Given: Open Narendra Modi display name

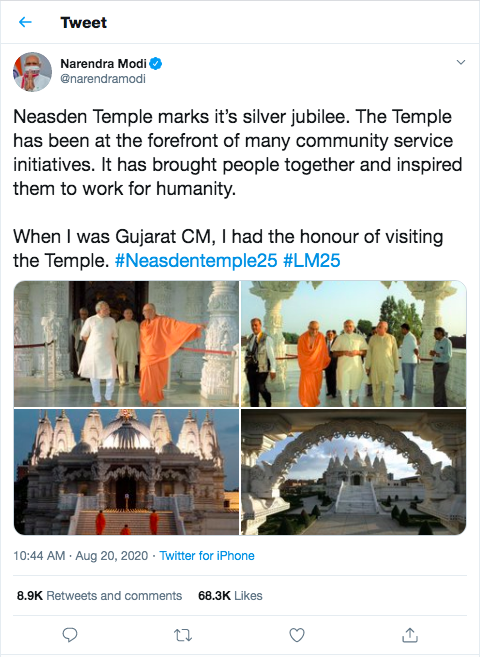Looking at the screenshot, I should tap(103, 64).
